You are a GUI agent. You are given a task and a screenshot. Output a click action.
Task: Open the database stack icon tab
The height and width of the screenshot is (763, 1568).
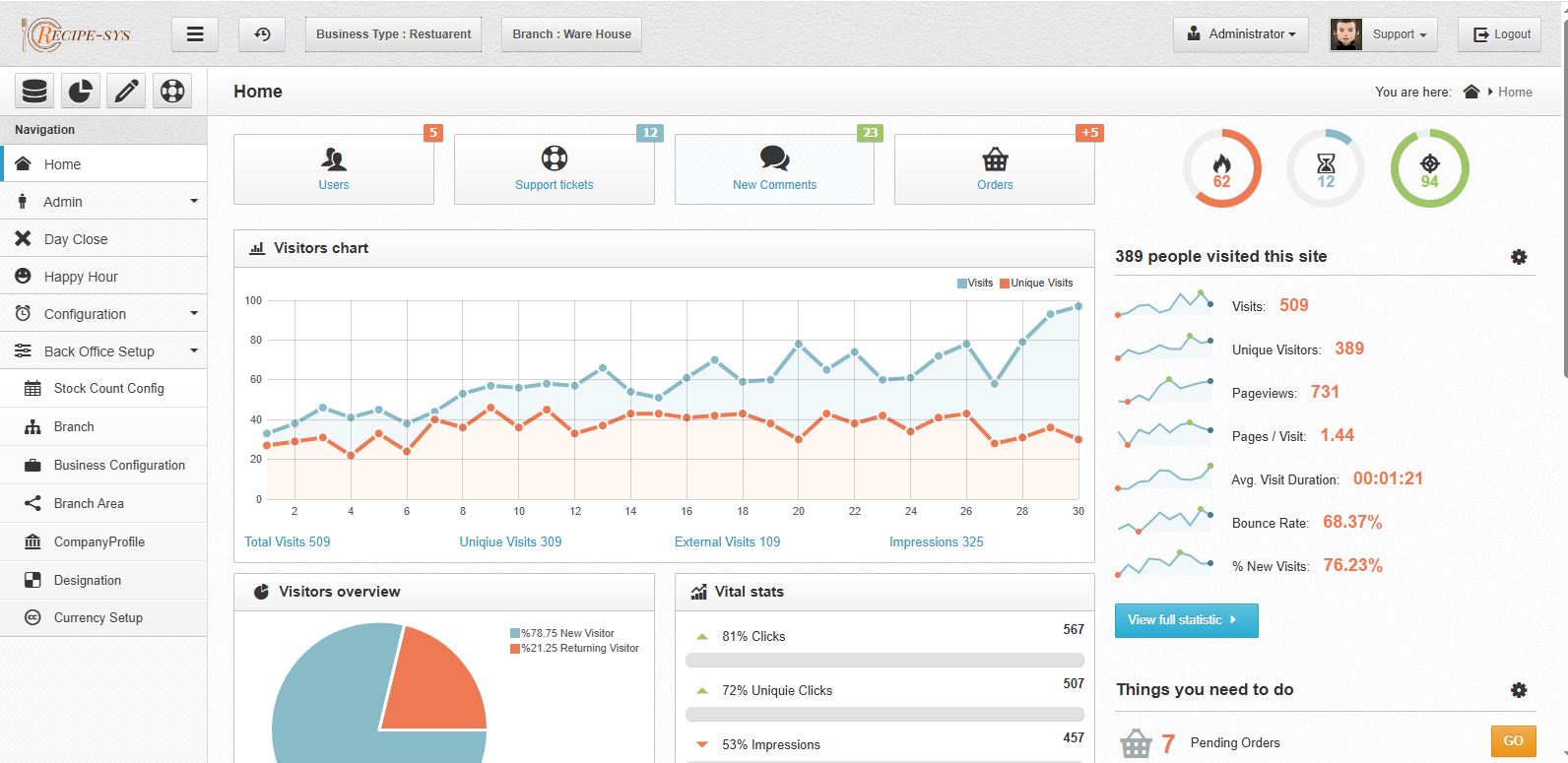(x=34, y=92)
